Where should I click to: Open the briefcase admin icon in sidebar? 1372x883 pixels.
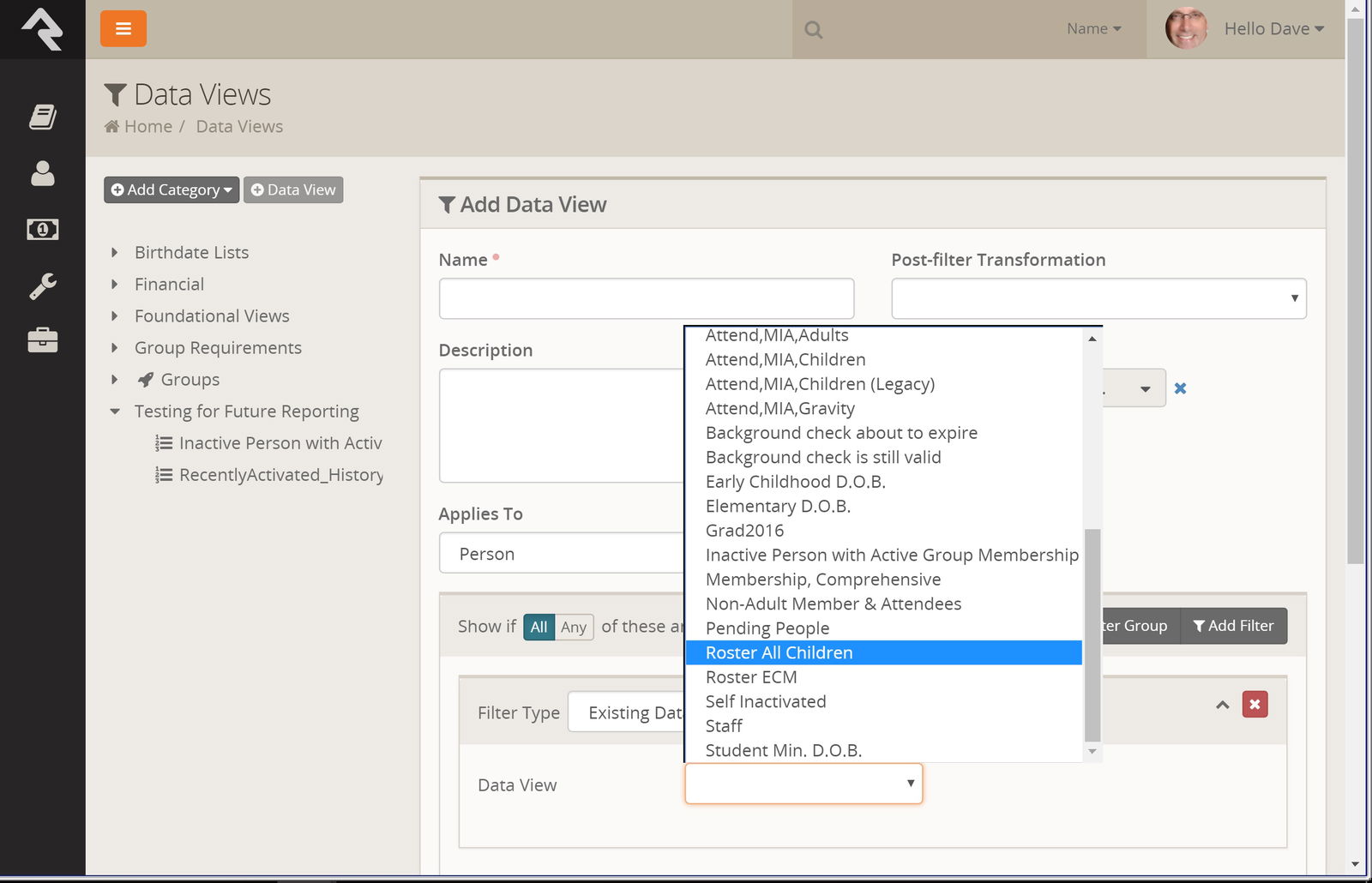coord(42,340)
